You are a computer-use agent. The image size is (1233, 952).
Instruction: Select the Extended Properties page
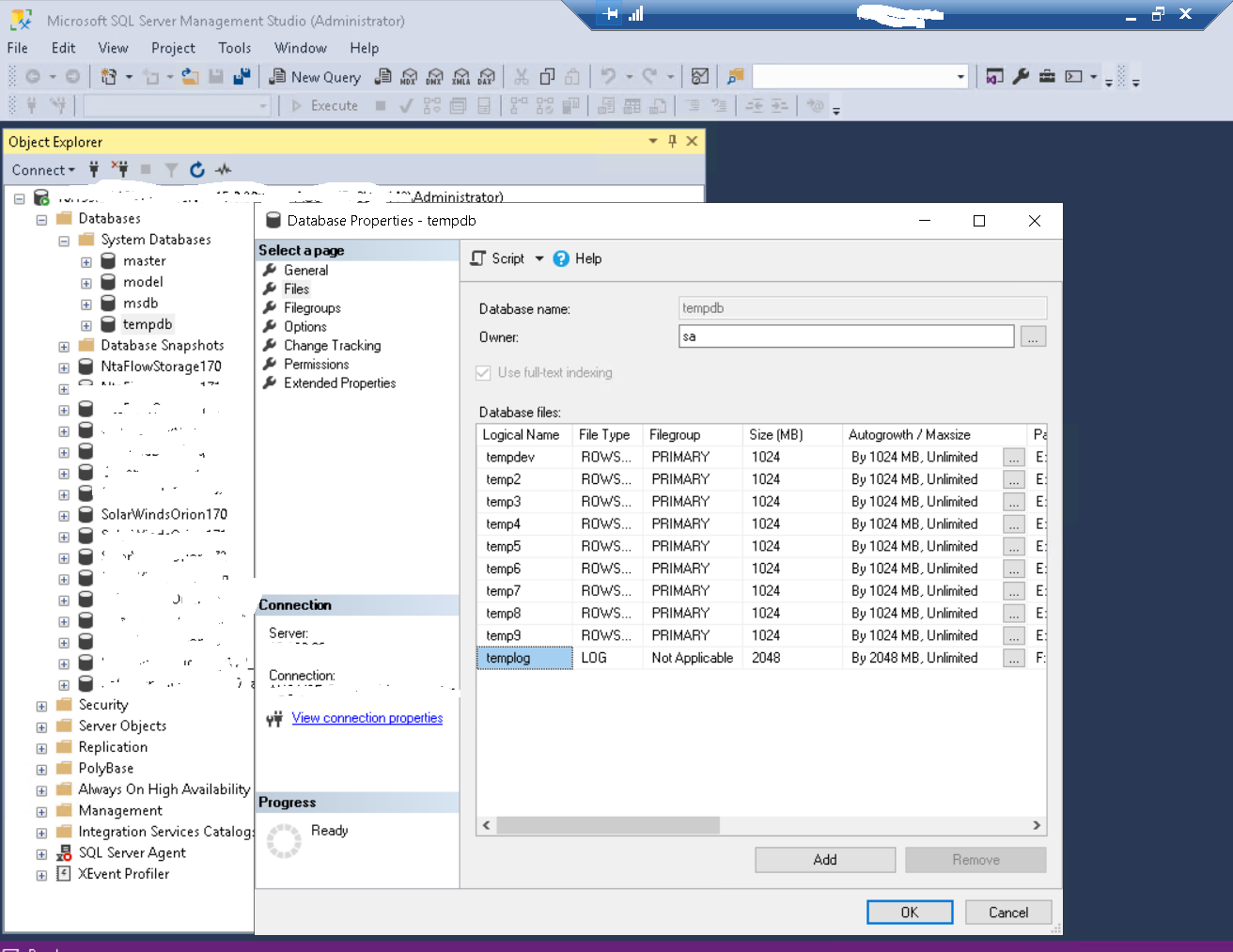tap(340, 383)
